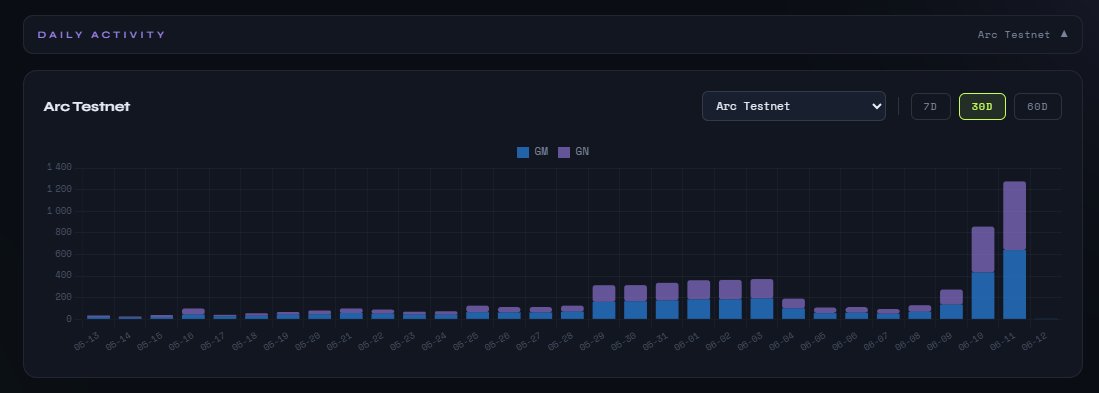
Task: Select the blue GM bar segment for 06-01
Action: click(x=698, y=309)
